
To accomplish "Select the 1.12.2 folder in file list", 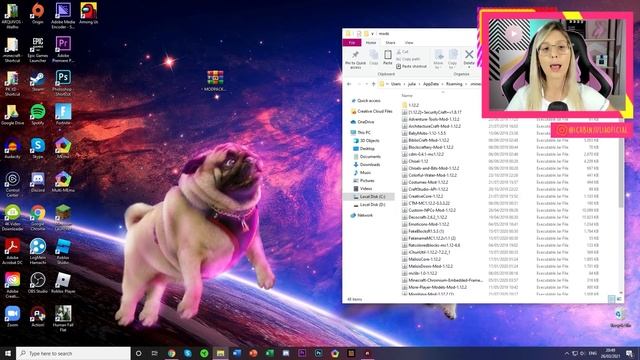I will point(411,105).
